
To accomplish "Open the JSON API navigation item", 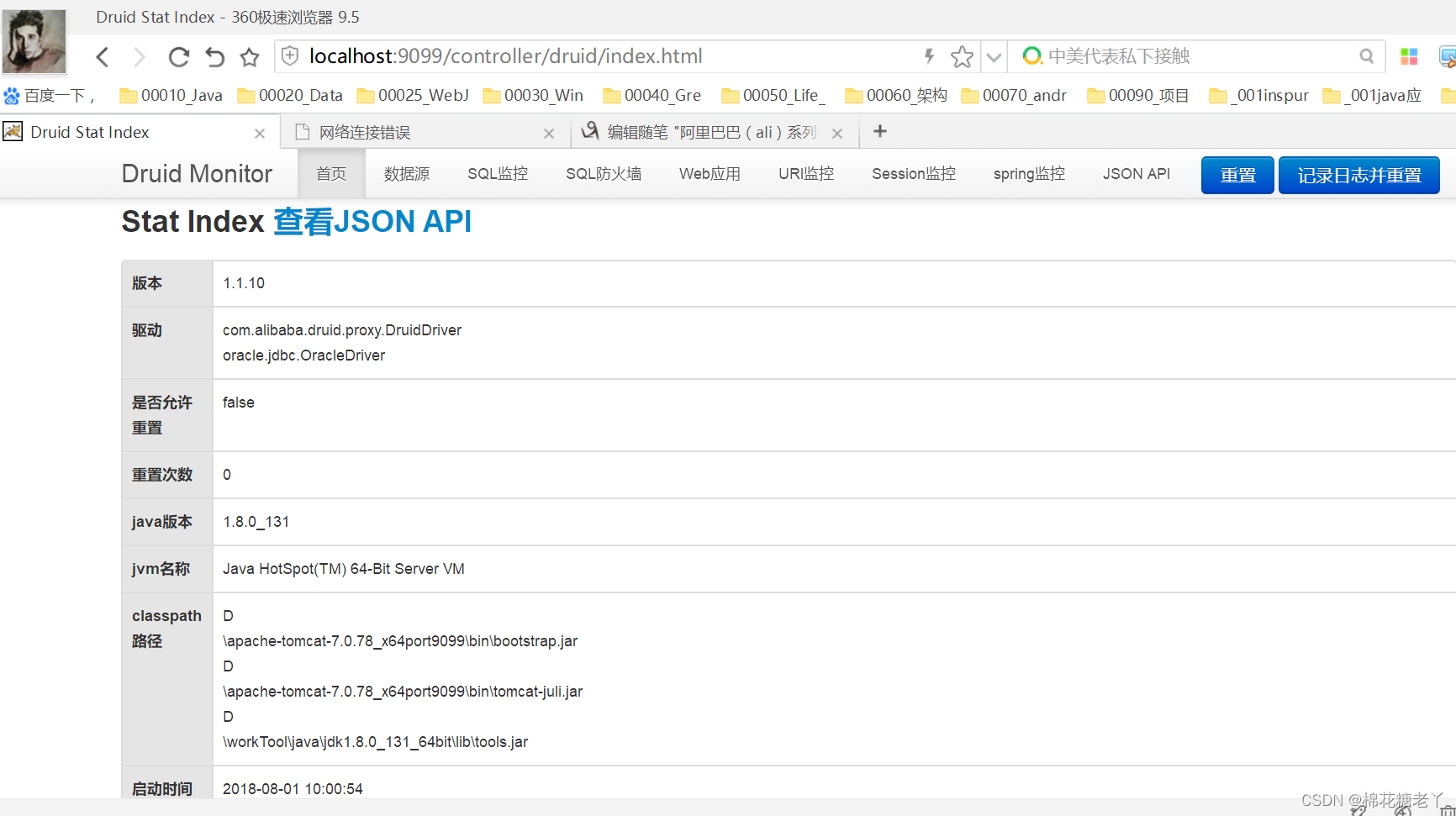I will click(x=1137, y=173).
